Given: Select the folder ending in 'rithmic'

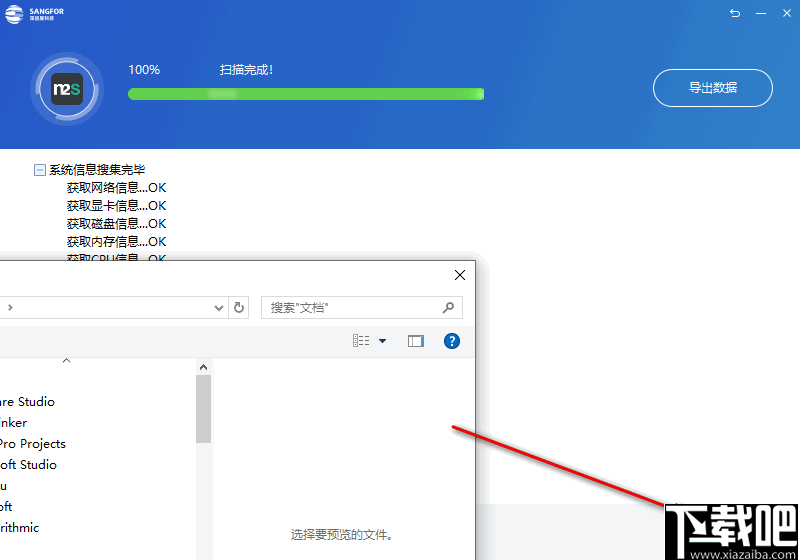Looking at the screenshot, I should point(20,527).
